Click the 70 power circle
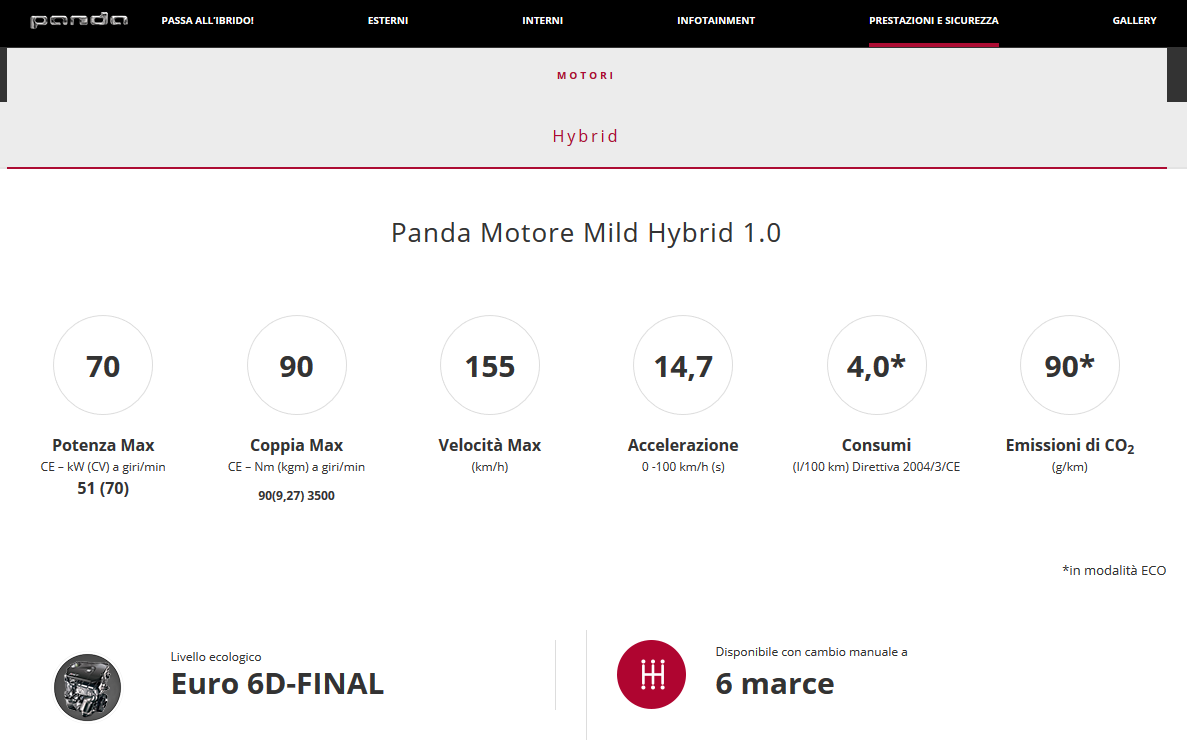The width and height of the screenshot is (1187, 740). (x=103, y=365)
